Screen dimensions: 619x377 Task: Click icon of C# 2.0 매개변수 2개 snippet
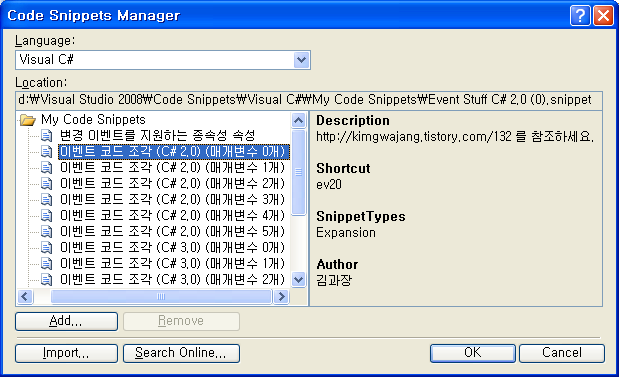[47, 184]
